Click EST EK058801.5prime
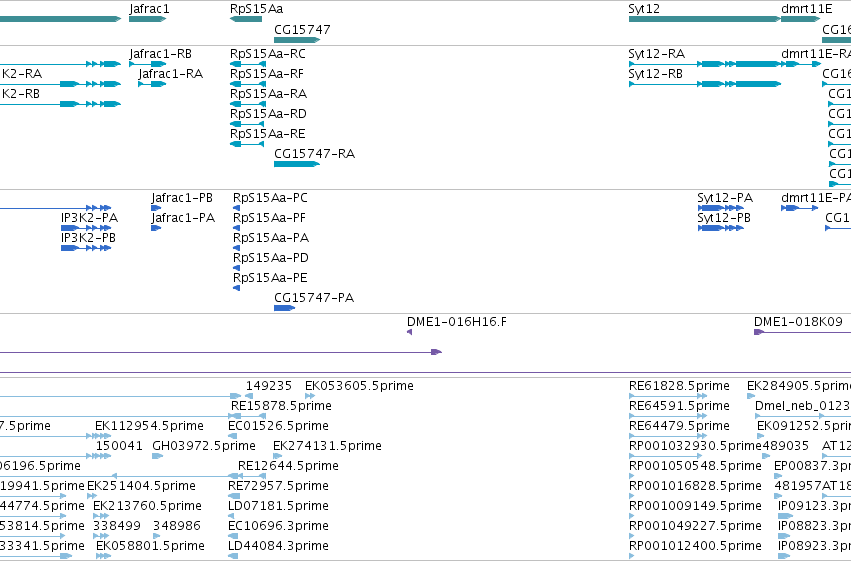This screenshot has width=851, height=561. (x=103, y=556)
